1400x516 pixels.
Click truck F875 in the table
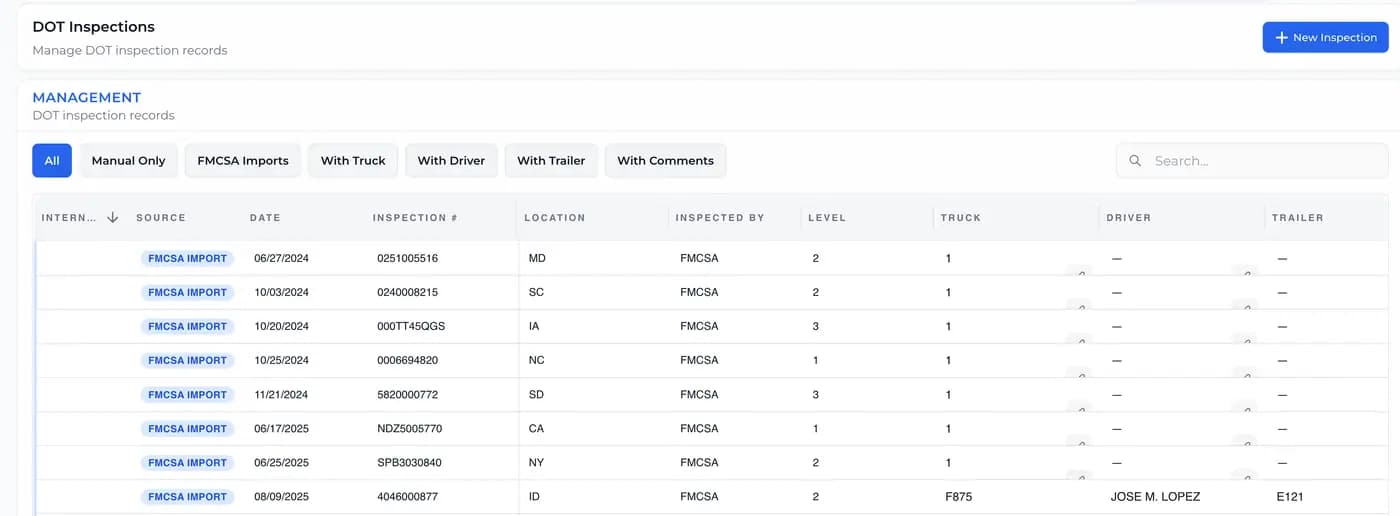coord(958,497)
